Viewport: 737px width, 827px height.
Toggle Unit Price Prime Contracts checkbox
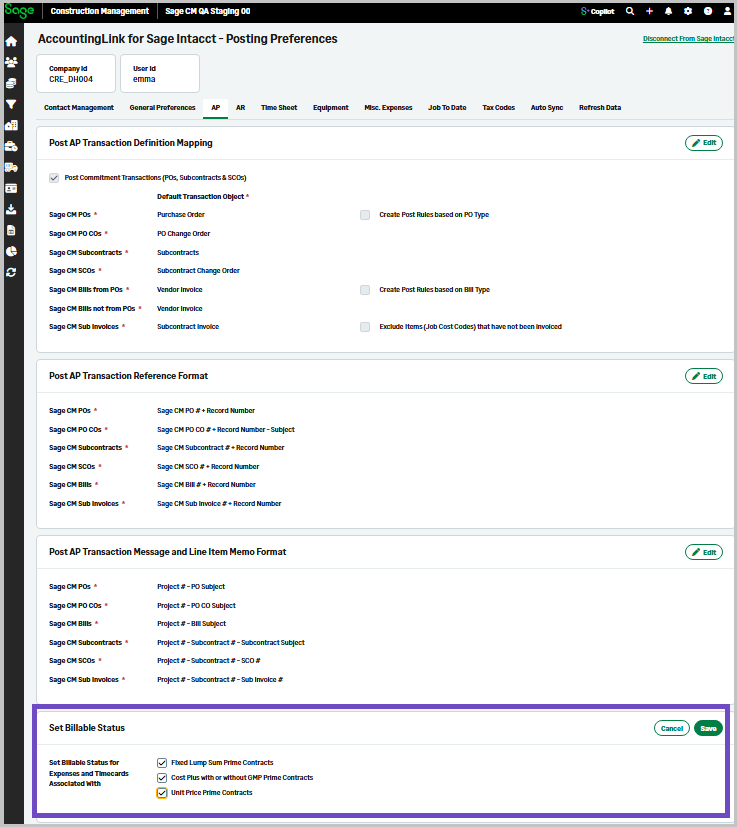[162, 793]
